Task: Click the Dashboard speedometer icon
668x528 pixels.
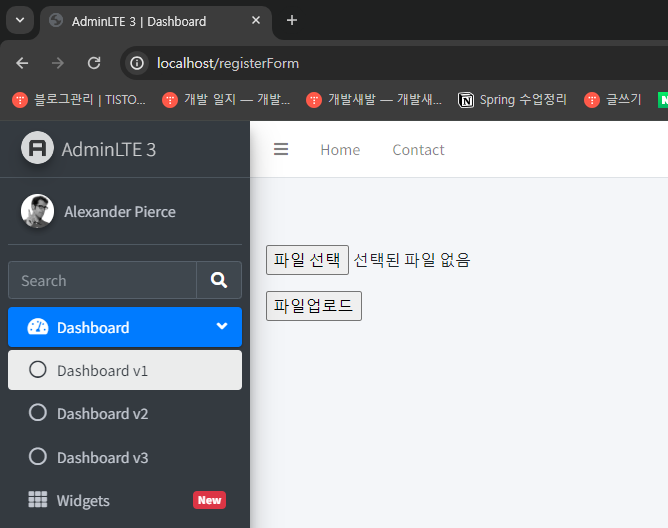Action: click(x=38, y=327)
